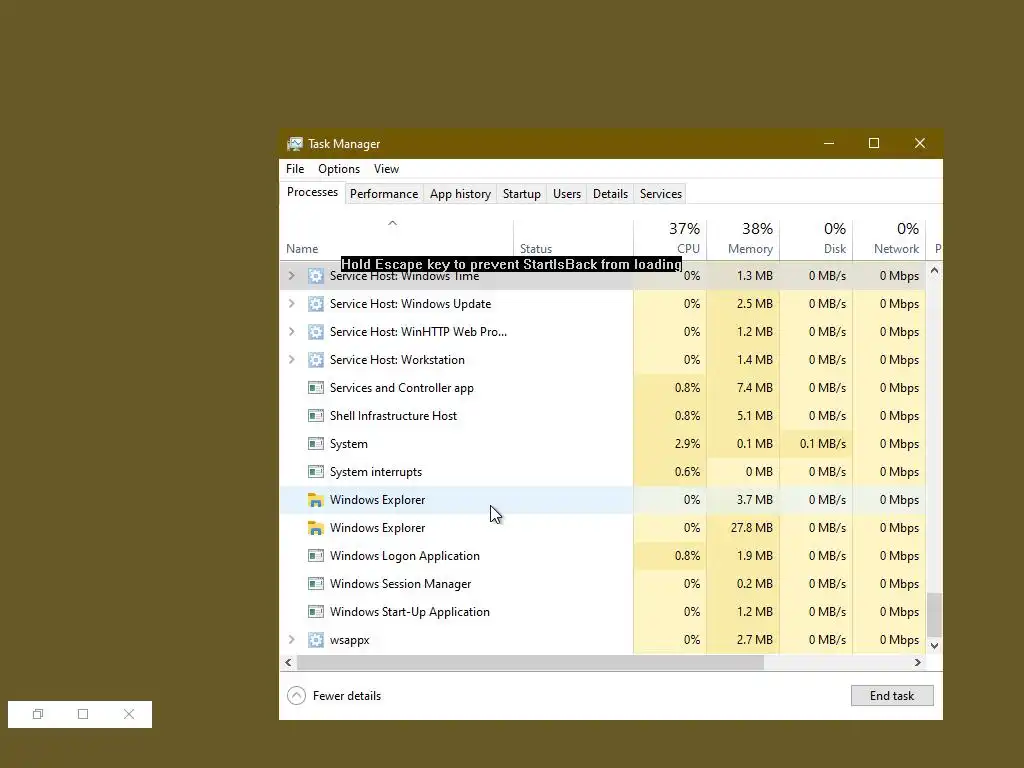Minimize the Task Manager window
Image resolution: width=1024 pixels, height=768 pixels.
click(x=829, y=144)
